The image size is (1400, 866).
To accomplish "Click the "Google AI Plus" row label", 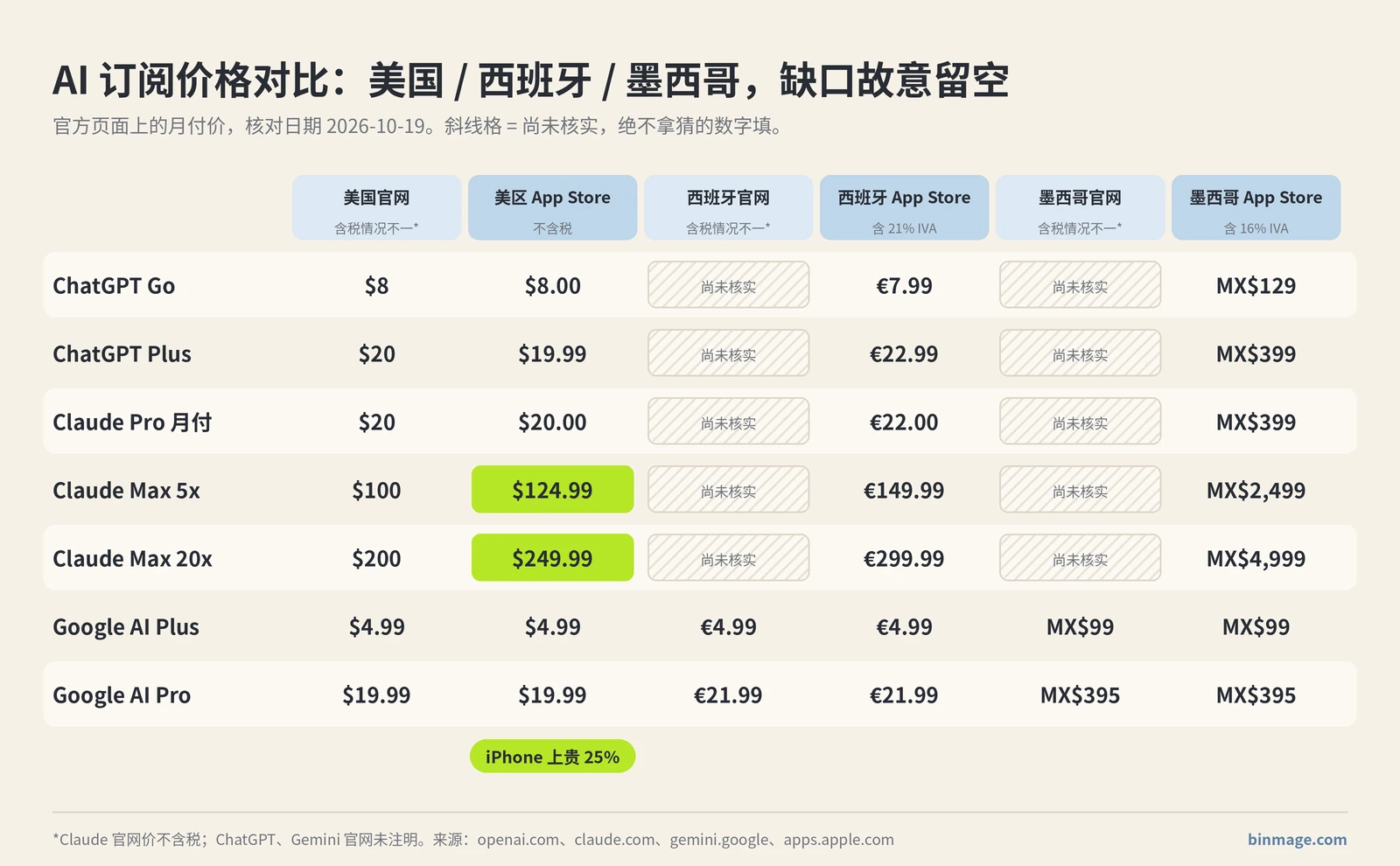I will [126, 627].
